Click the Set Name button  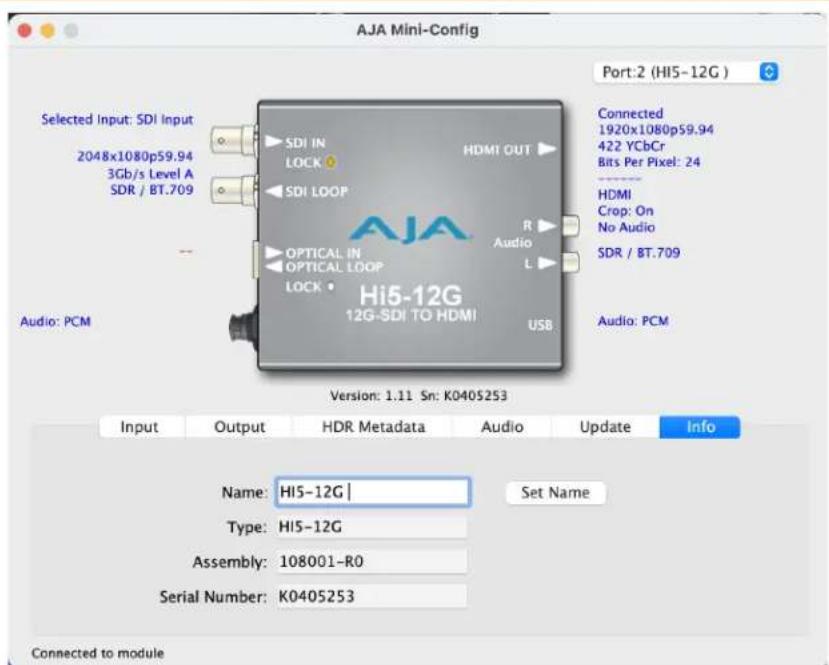555,493
